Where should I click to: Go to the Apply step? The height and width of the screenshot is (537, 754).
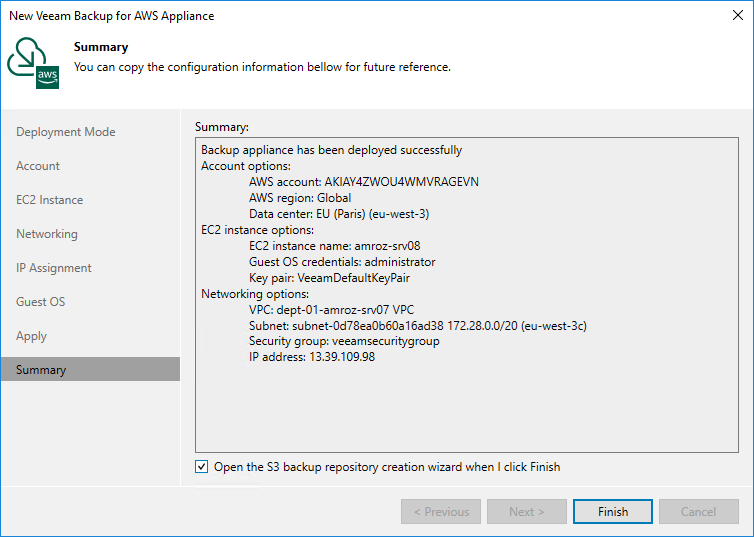click(x=32, y=336)
